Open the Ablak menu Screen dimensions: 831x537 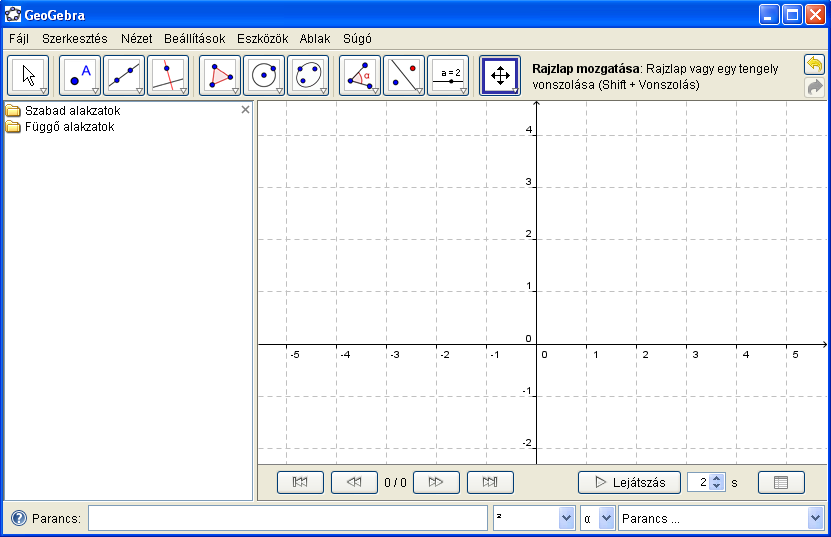click(x=315, y=39)
